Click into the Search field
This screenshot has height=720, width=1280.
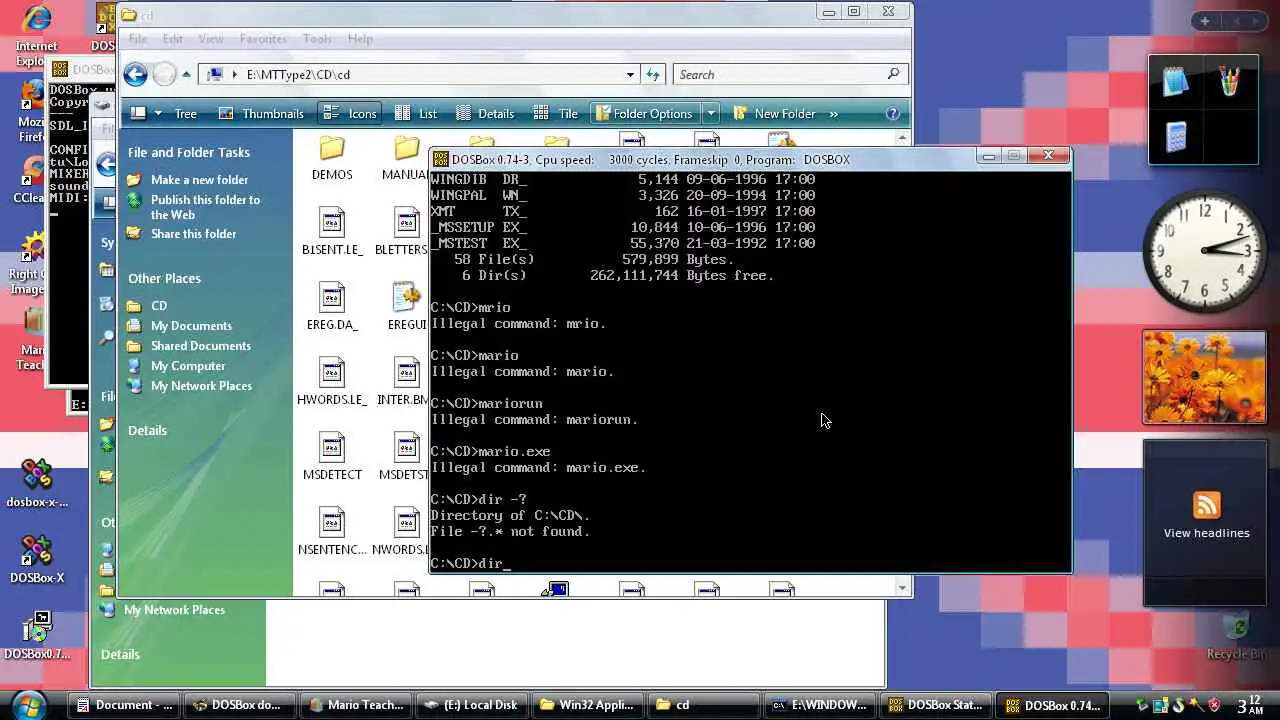pos(780,74)
